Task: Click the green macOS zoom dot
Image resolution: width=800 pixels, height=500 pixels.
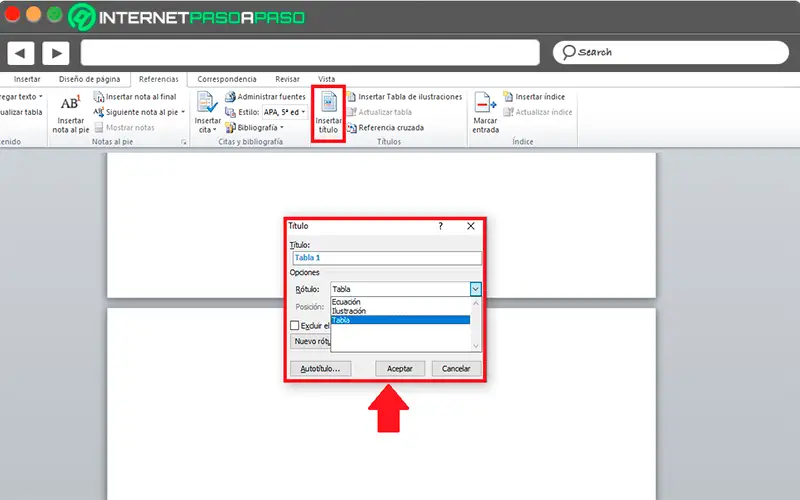Action: tap(55, 14)
